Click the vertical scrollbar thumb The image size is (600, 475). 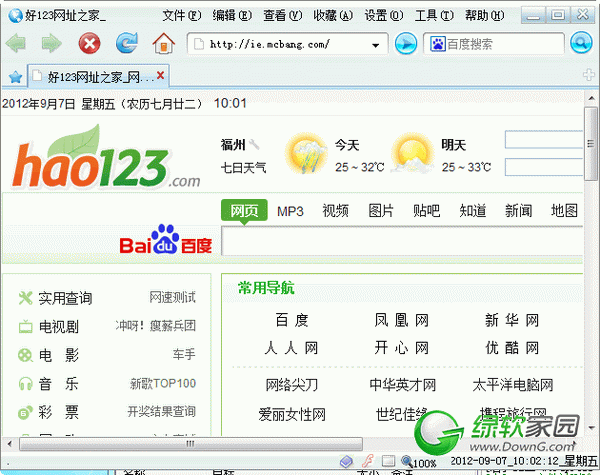point(591,144)
